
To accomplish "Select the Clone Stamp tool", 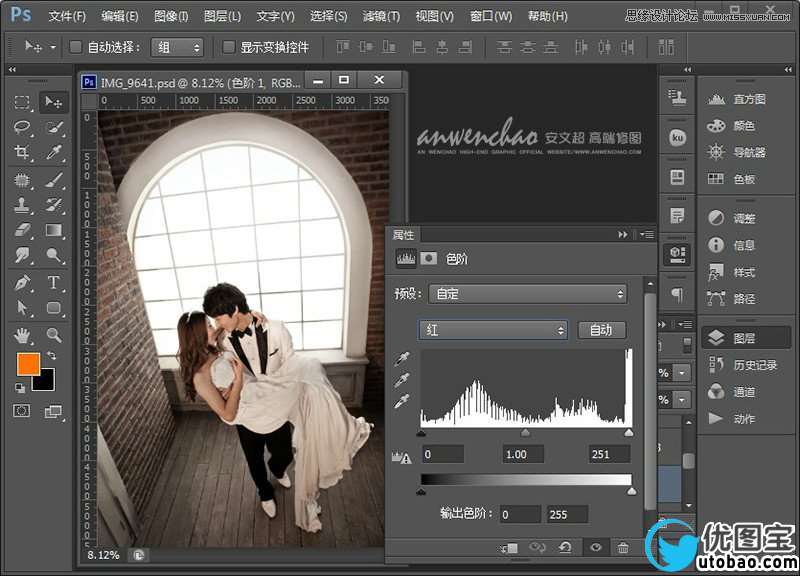I will coord(22,205).
